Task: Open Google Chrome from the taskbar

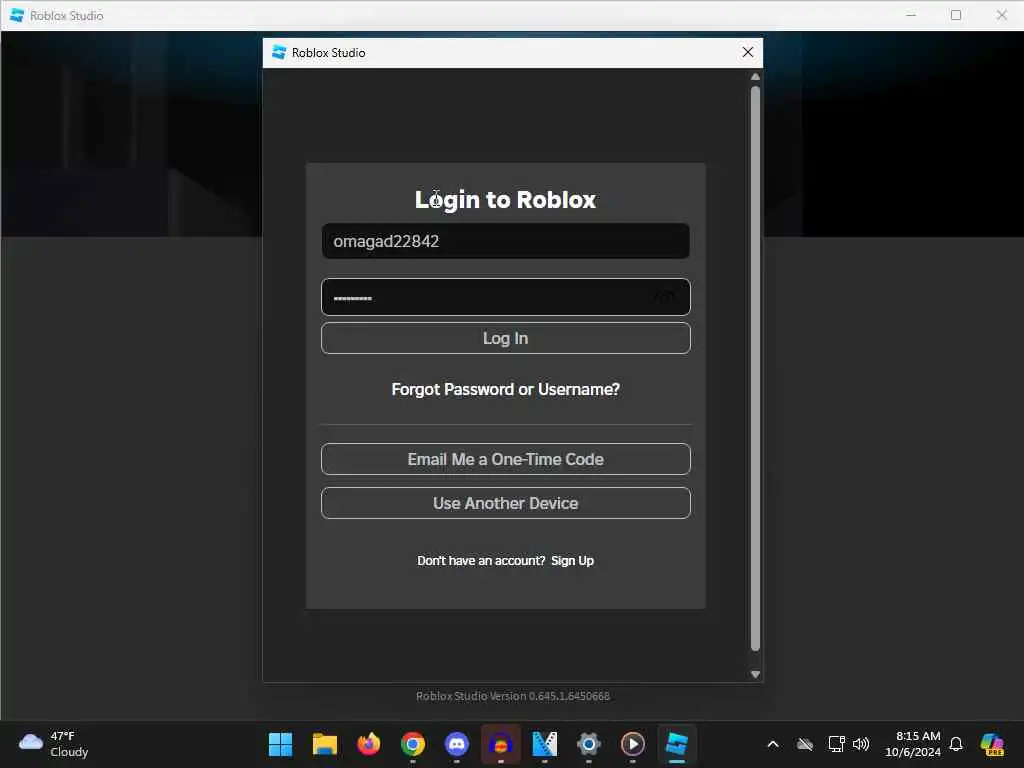Action: [413, 744]
